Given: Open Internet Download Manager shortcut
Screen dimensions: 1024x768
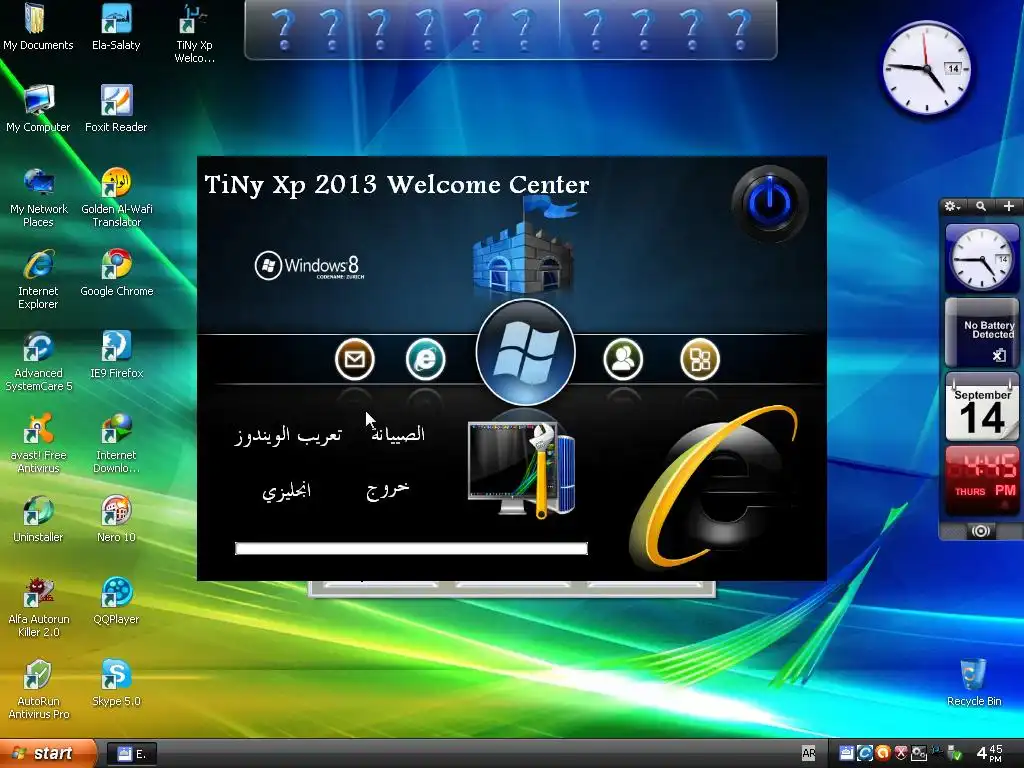Looking at the screenshot, I should click(116, 444).
